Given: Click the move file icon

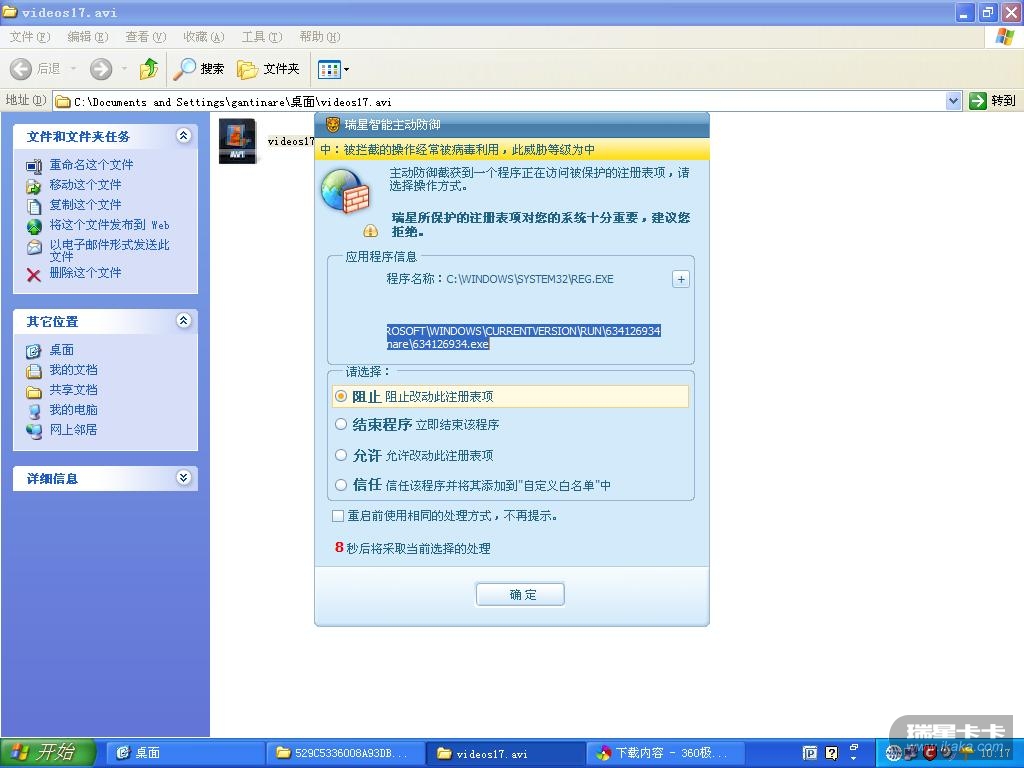Looking at the screenshot, I should 34,187.
